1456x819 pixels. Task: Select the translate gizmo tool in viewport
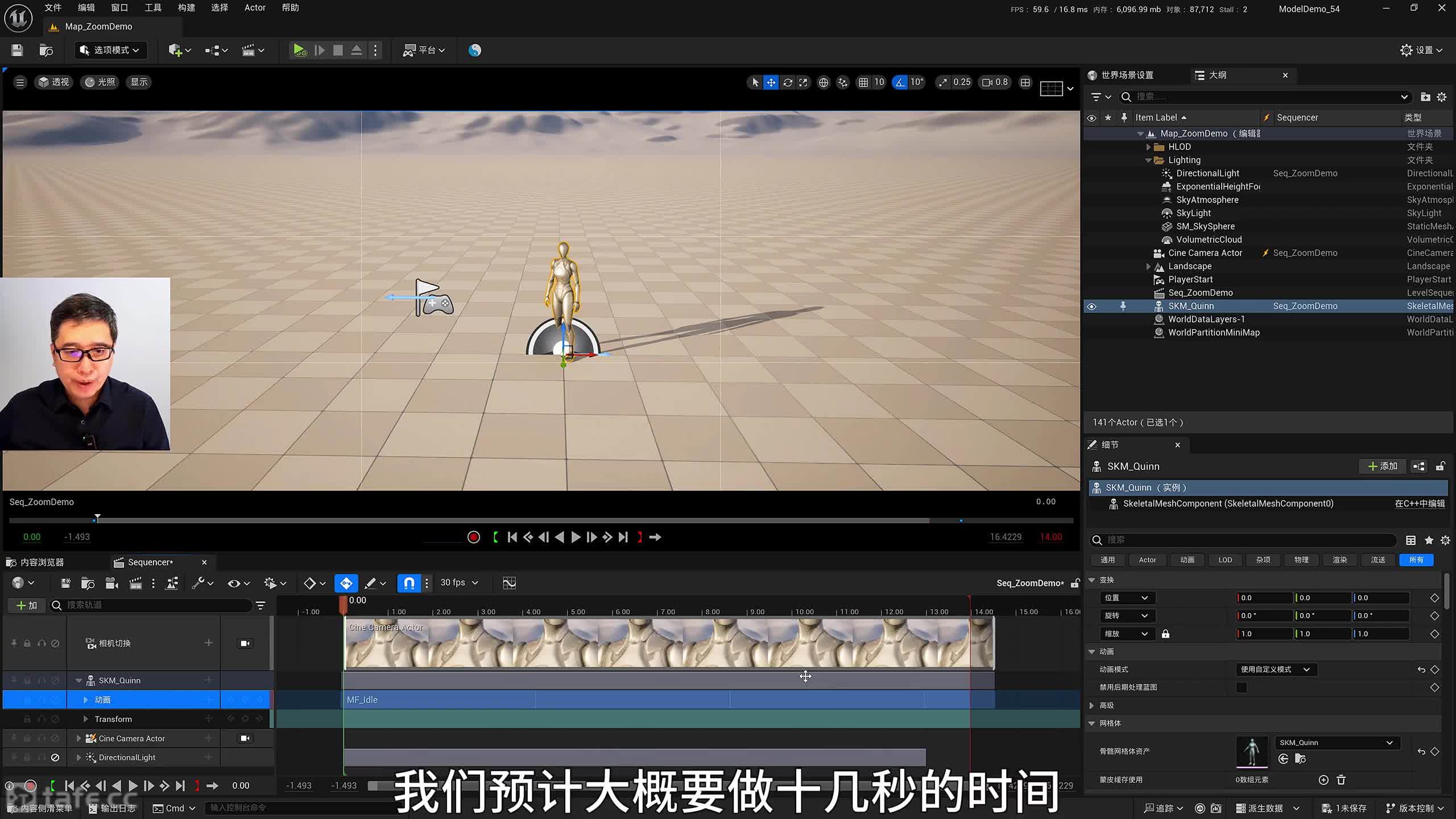771,82
